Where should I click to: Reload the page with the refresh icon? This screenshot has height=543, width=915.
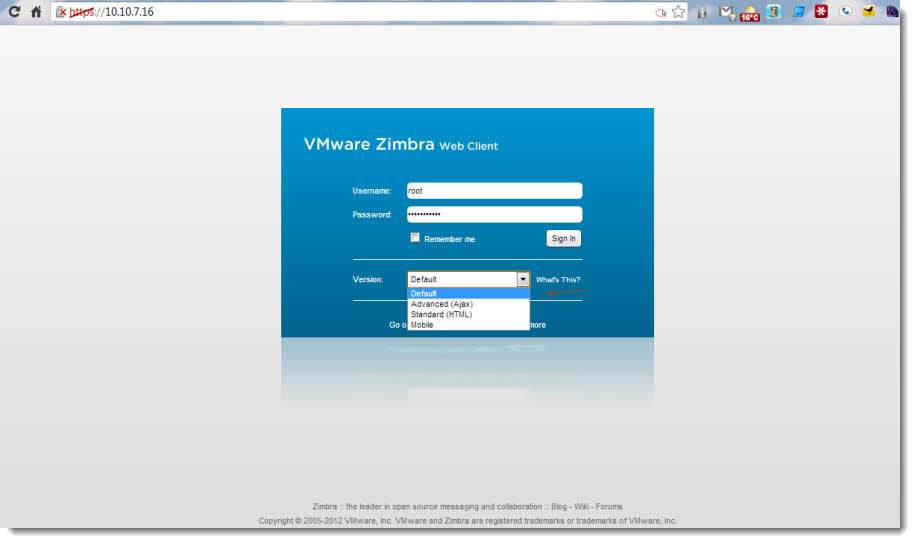click(15, 11)
